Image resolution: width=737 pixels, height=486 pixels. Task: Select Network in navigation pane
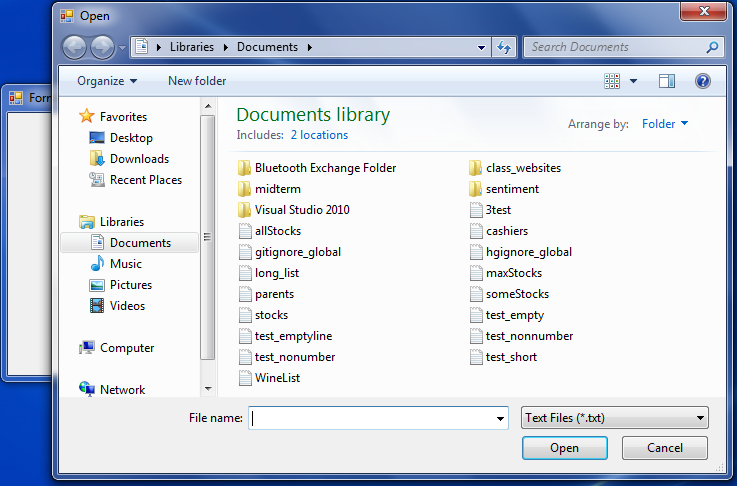click(112, 390)
